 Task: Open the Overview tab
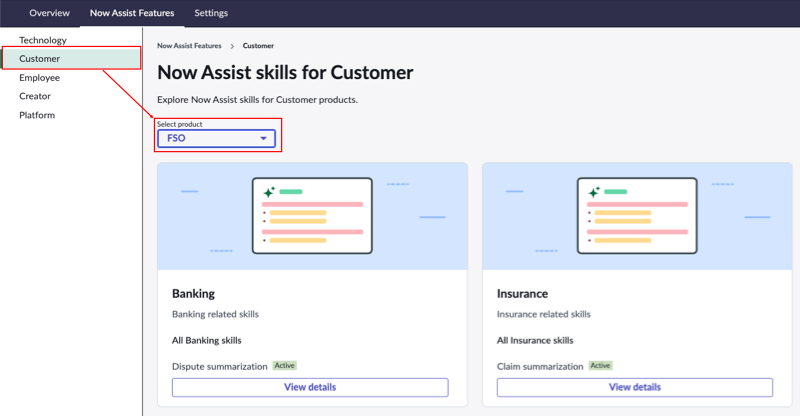[x=49, y=13]
